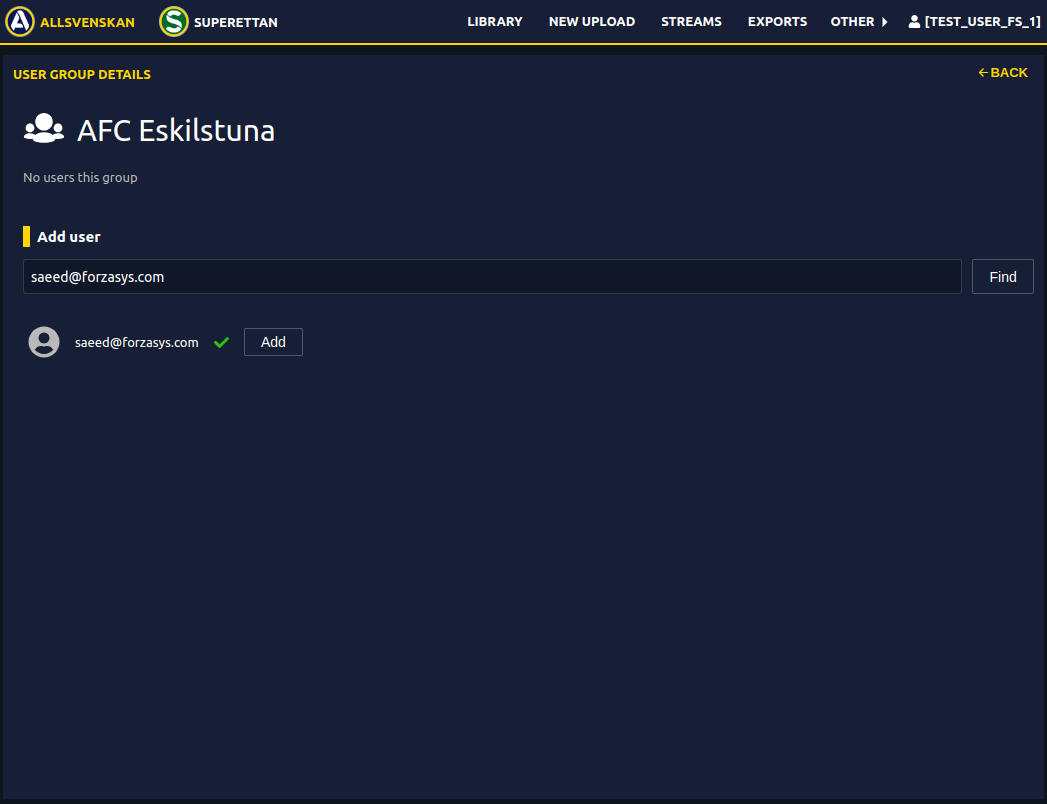
Task: Expand the Other dropdown menu
Action: 852,21
